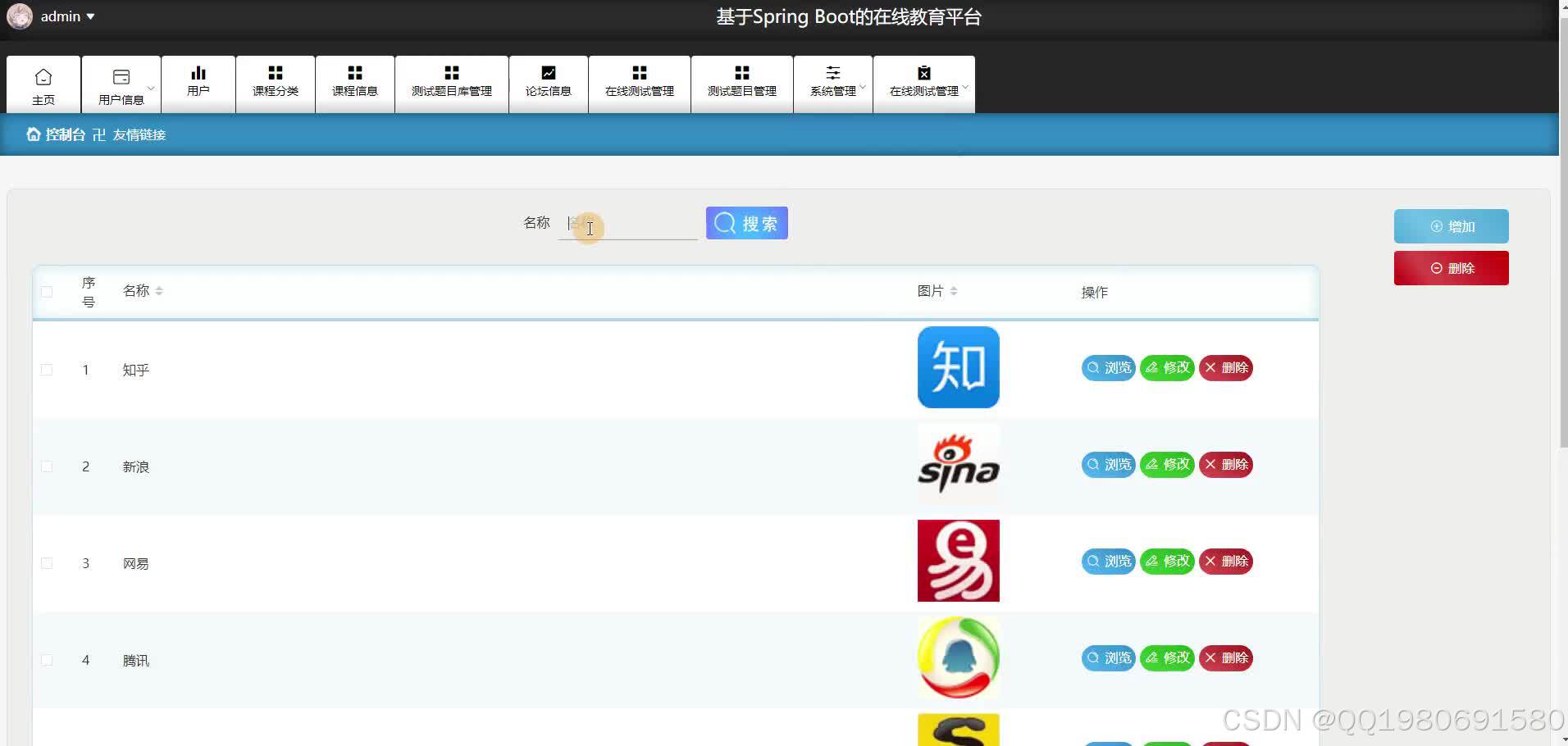Click 浏览 button in 腾讯 row
The image size is (1568, 746).
coord(1109,657)
